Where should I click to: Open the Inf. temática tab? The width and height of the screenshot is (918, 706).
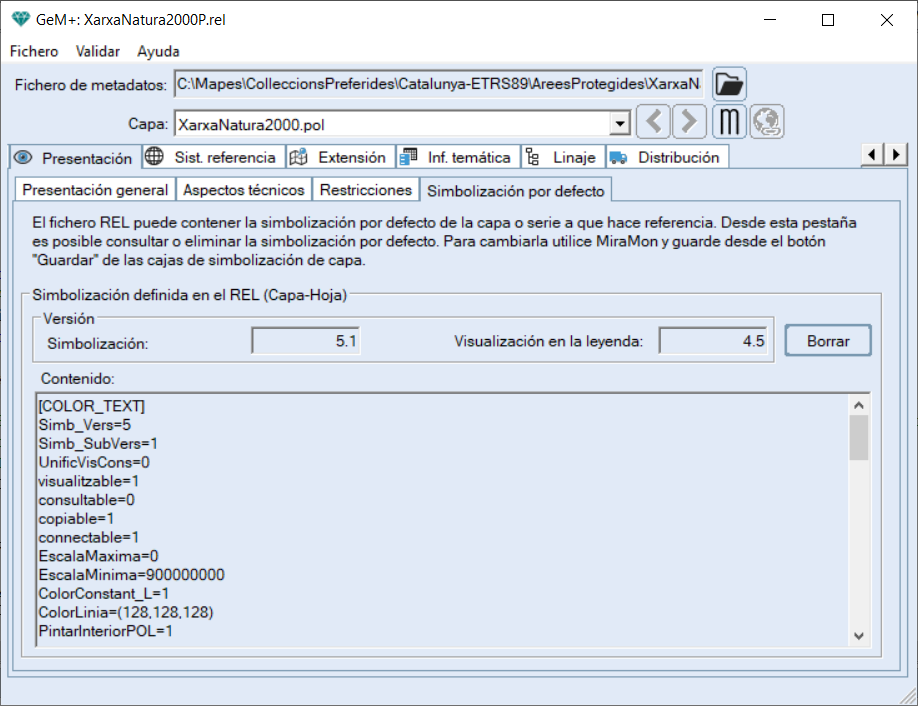[458, 157]
